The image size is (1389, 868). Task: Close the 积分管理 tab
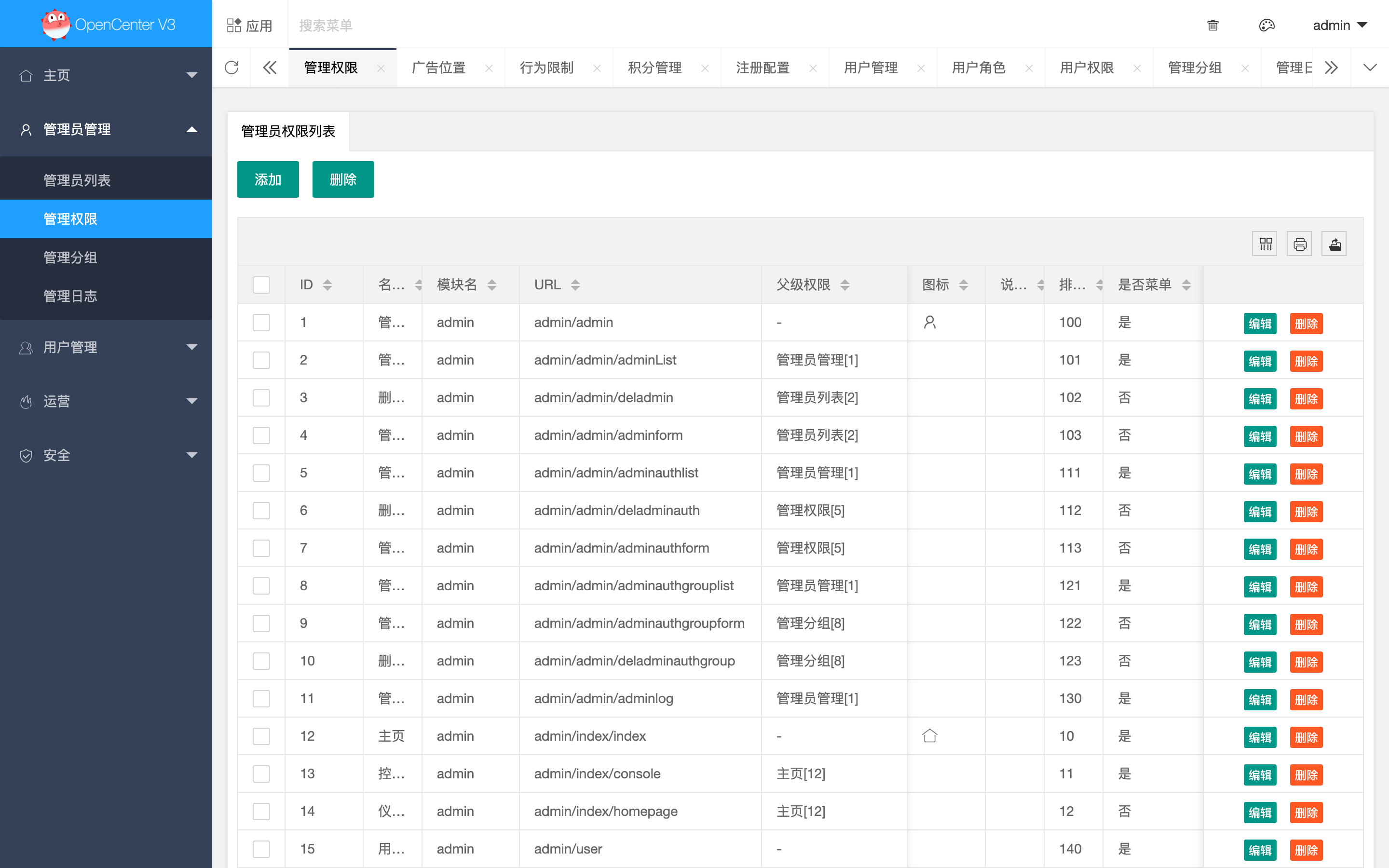pos(705,68)
